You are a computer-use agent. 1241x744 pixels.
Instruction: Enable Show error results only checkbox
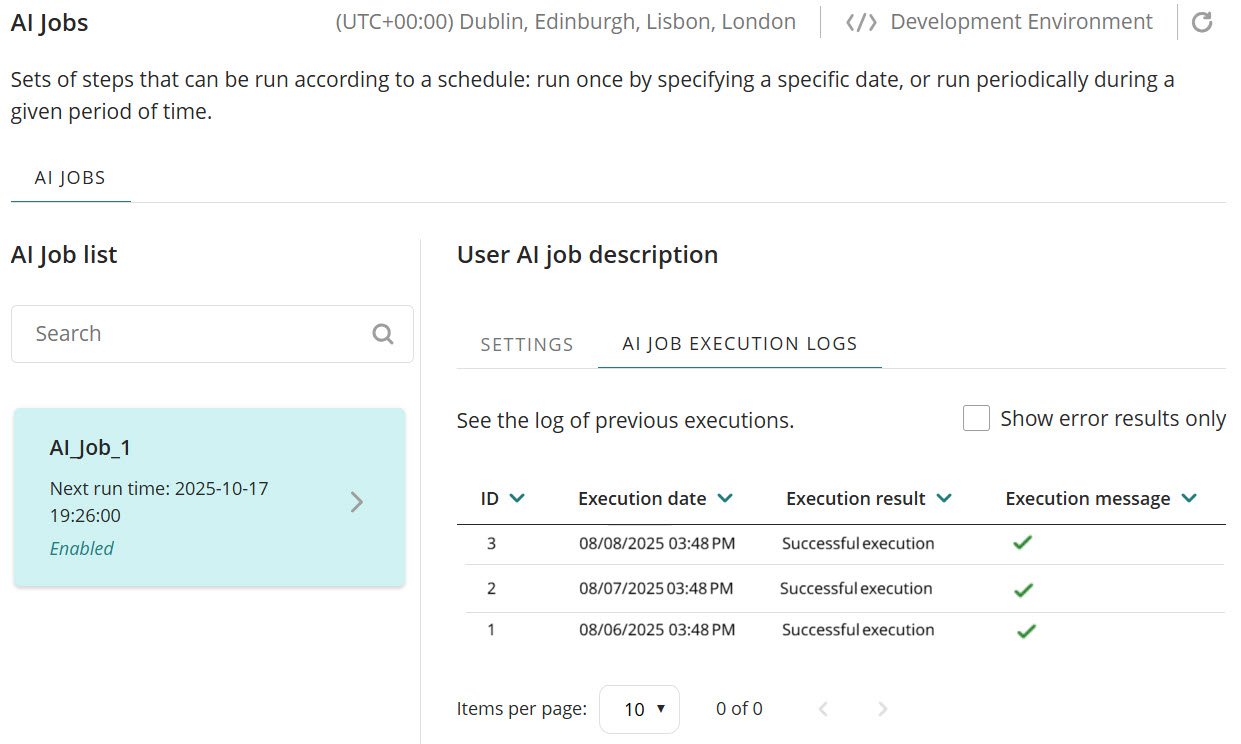click(976, 418)
